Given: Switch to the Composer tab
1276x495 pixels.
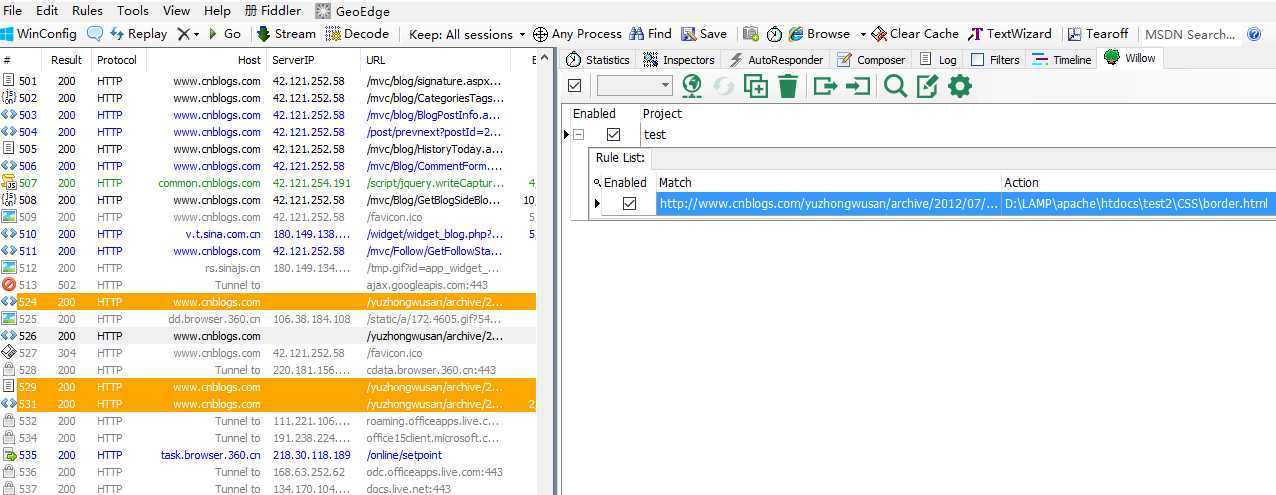Looking at the screenshot, I should [871, 60].
